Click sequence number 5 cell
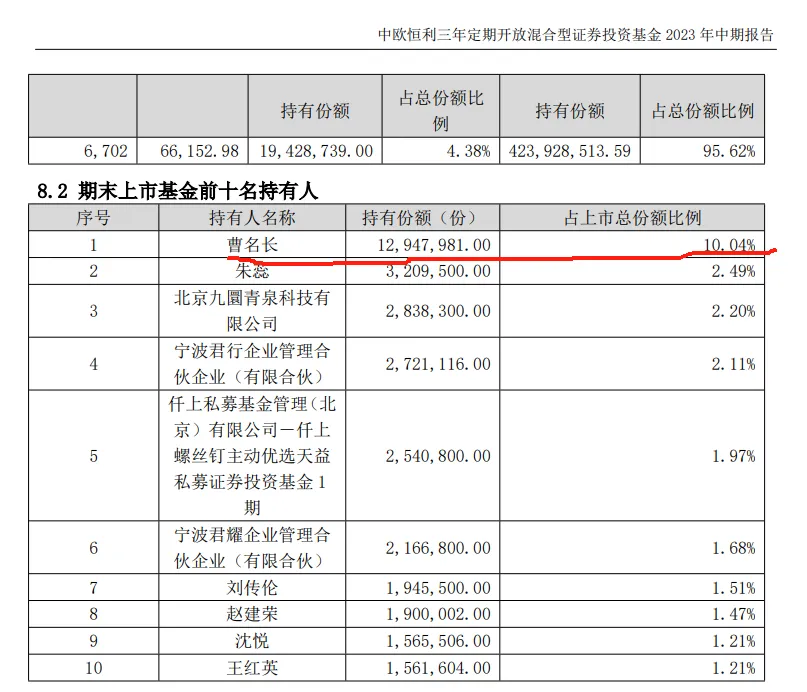 [x=93, y=456]
